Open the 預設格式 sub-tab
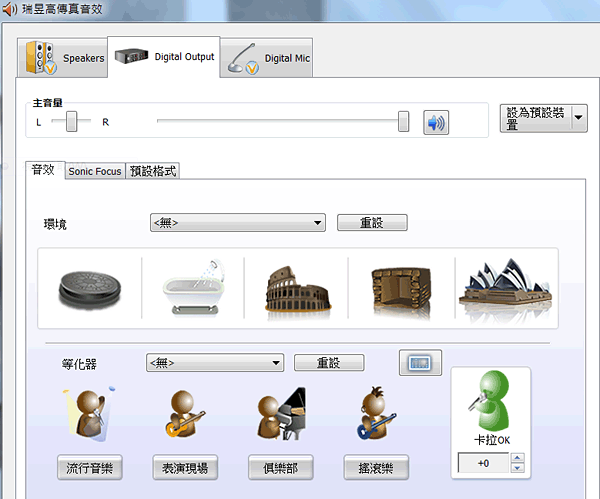Screen dimensions: 600x499 coord(153,171)
